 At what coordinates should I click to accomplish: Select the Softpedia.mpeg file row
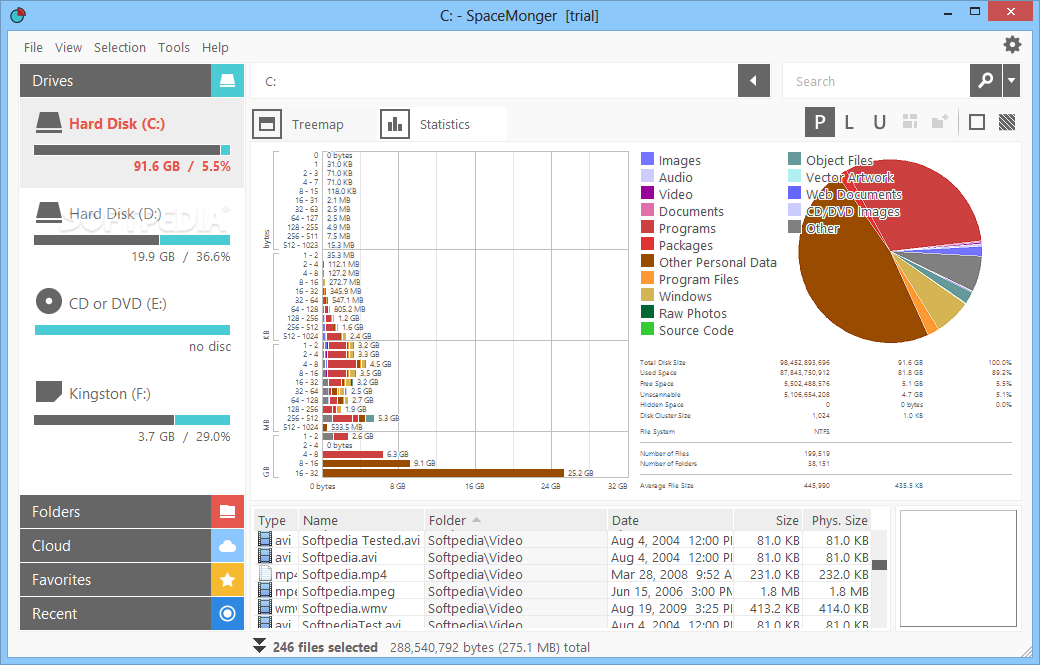coord(563,591)
